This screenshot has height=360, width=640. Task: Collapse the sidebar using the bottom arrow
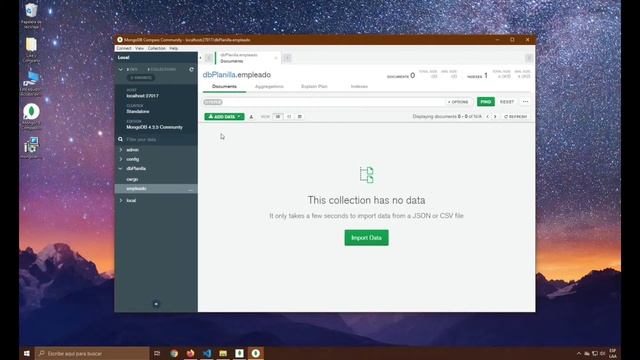[x=156, y=304]
